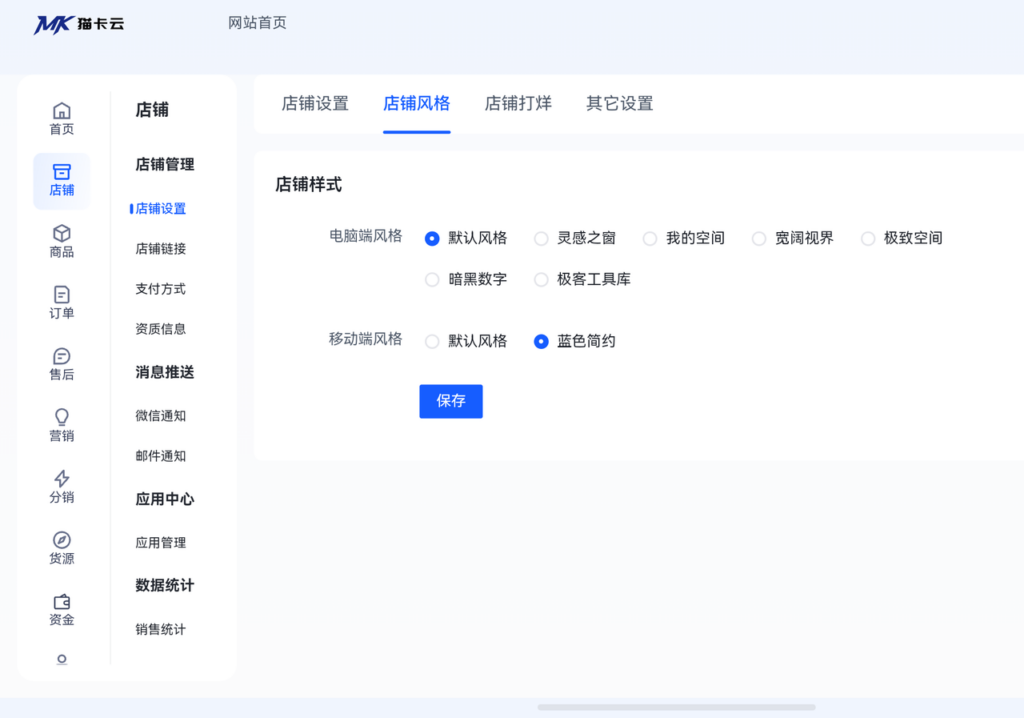Open 售后 after-sales icon
1024x718 pixels.
[61, 365]
